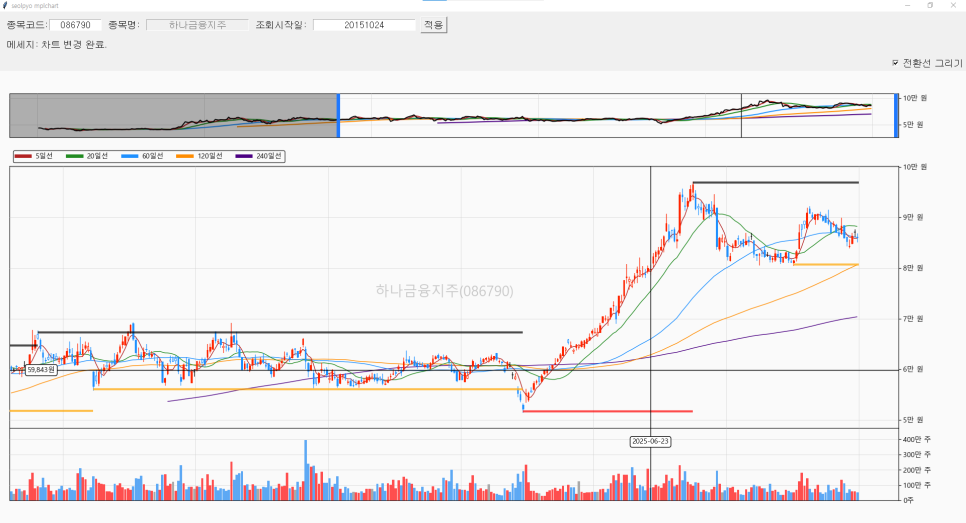
Task: Click the black resistance line at the chart peak
Action: pyautogui.click(x=776, y=182)
